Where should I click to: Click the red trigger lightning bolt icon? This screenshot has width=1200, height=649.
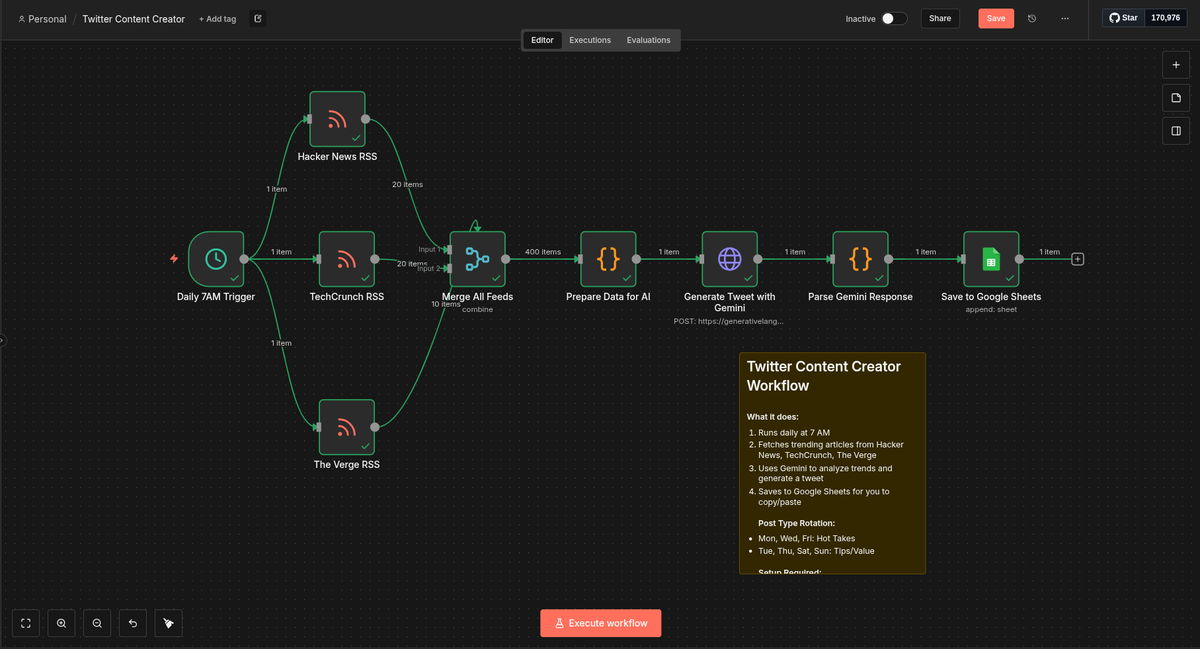[174, 259]
